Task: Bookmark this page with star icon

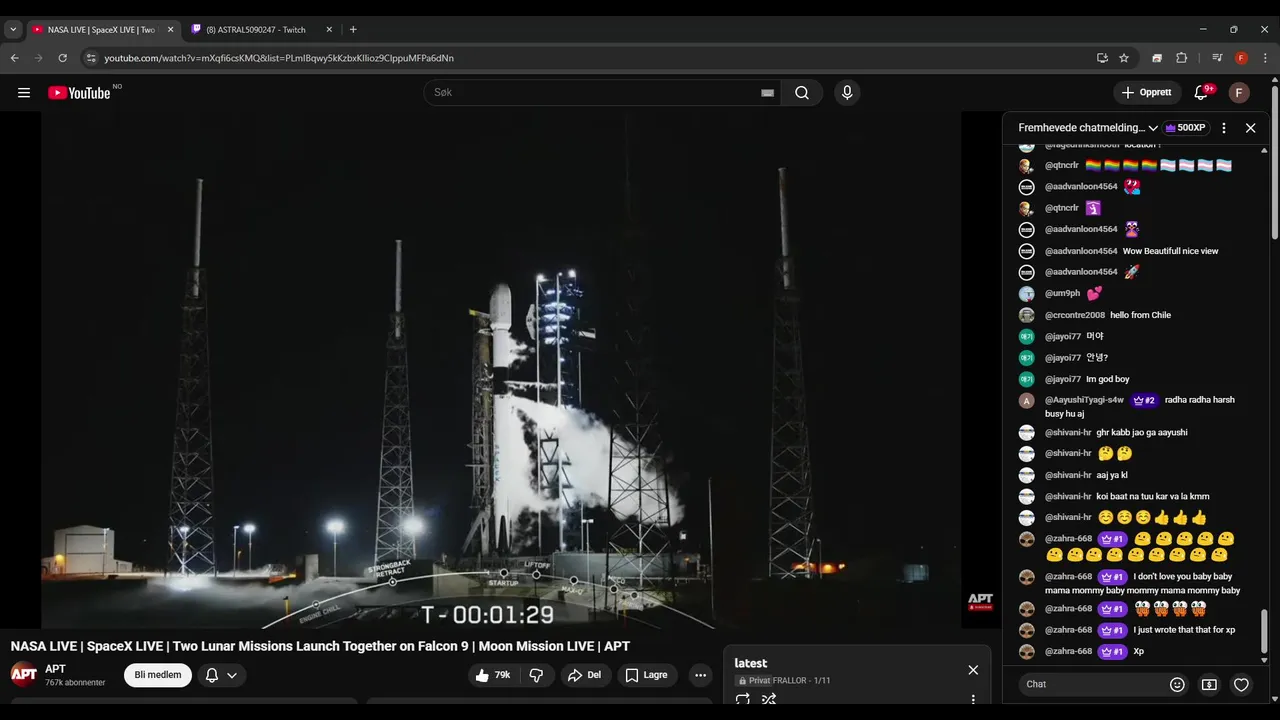Action: point(1124,58)
